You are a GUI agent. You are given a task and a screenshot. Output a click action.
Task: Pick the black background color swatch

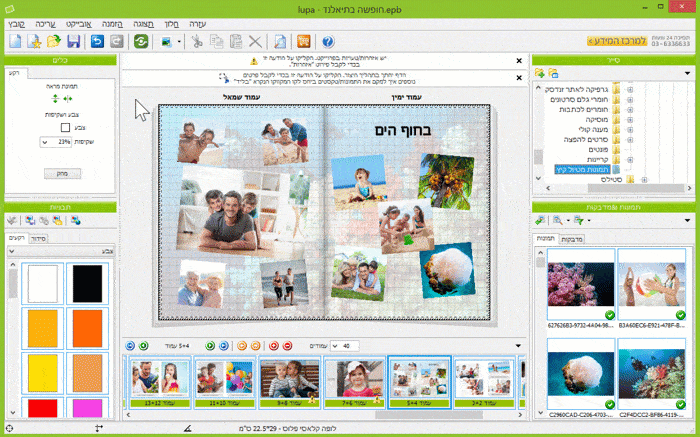(x=89, y=284)
